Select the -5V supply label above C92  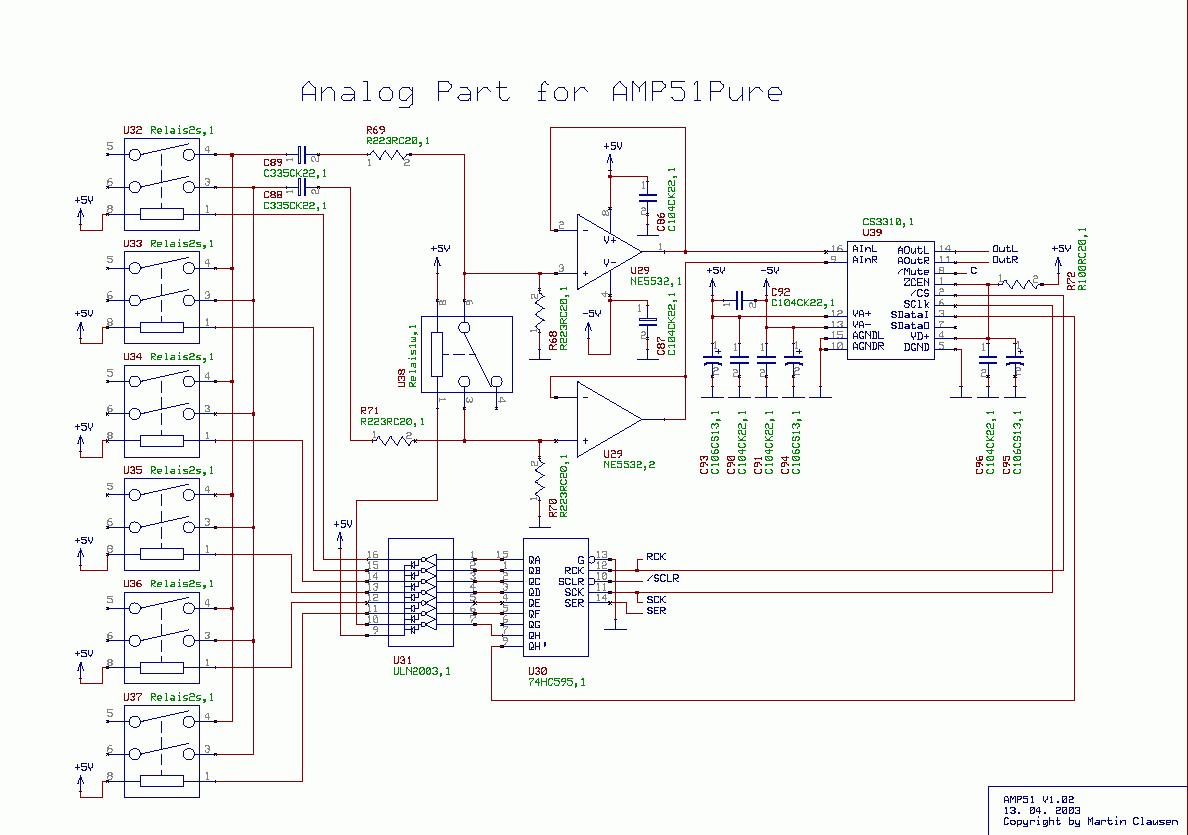768,271
